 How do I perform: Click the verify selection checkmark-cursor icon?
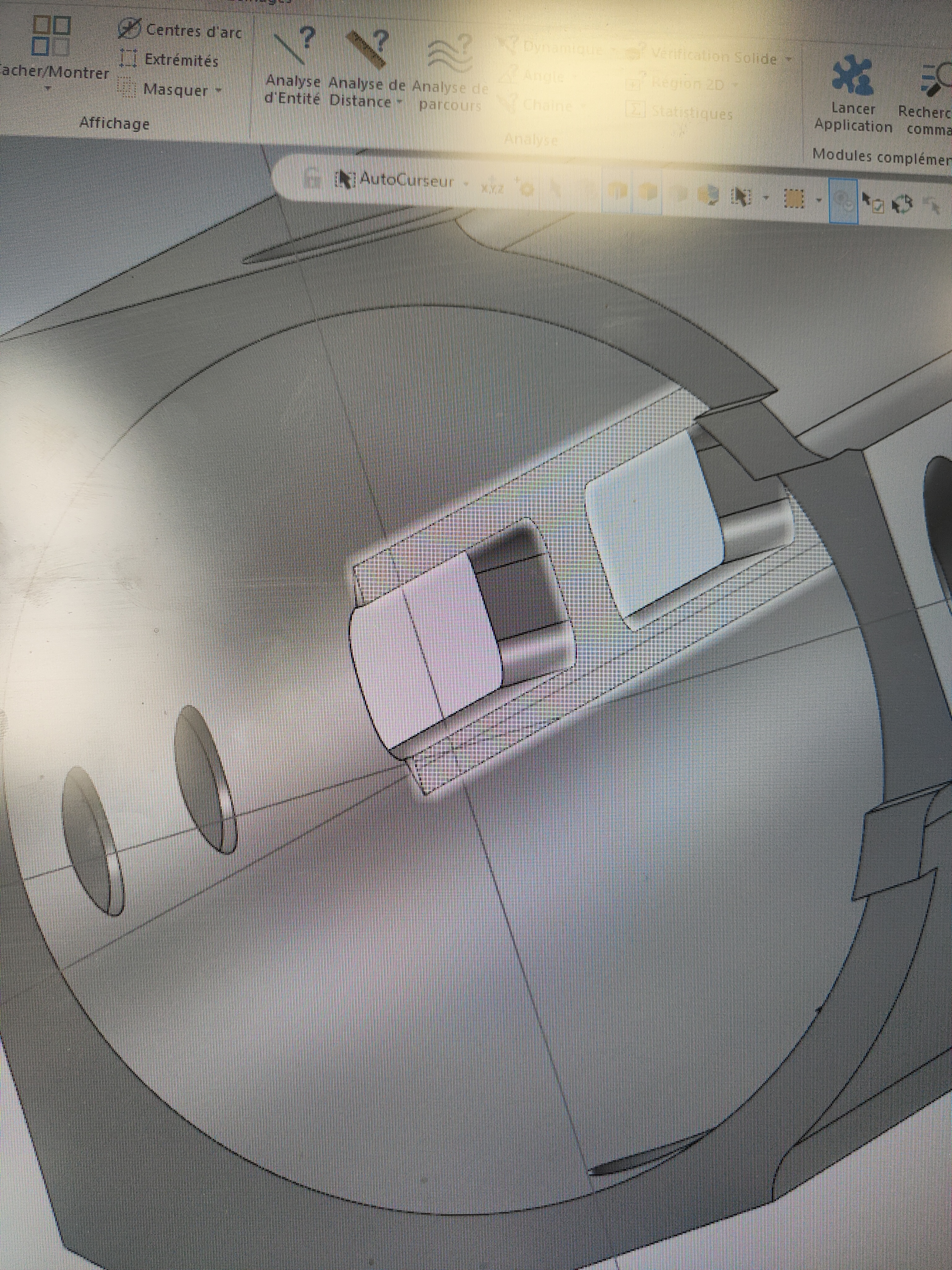(x=873, y=202)
